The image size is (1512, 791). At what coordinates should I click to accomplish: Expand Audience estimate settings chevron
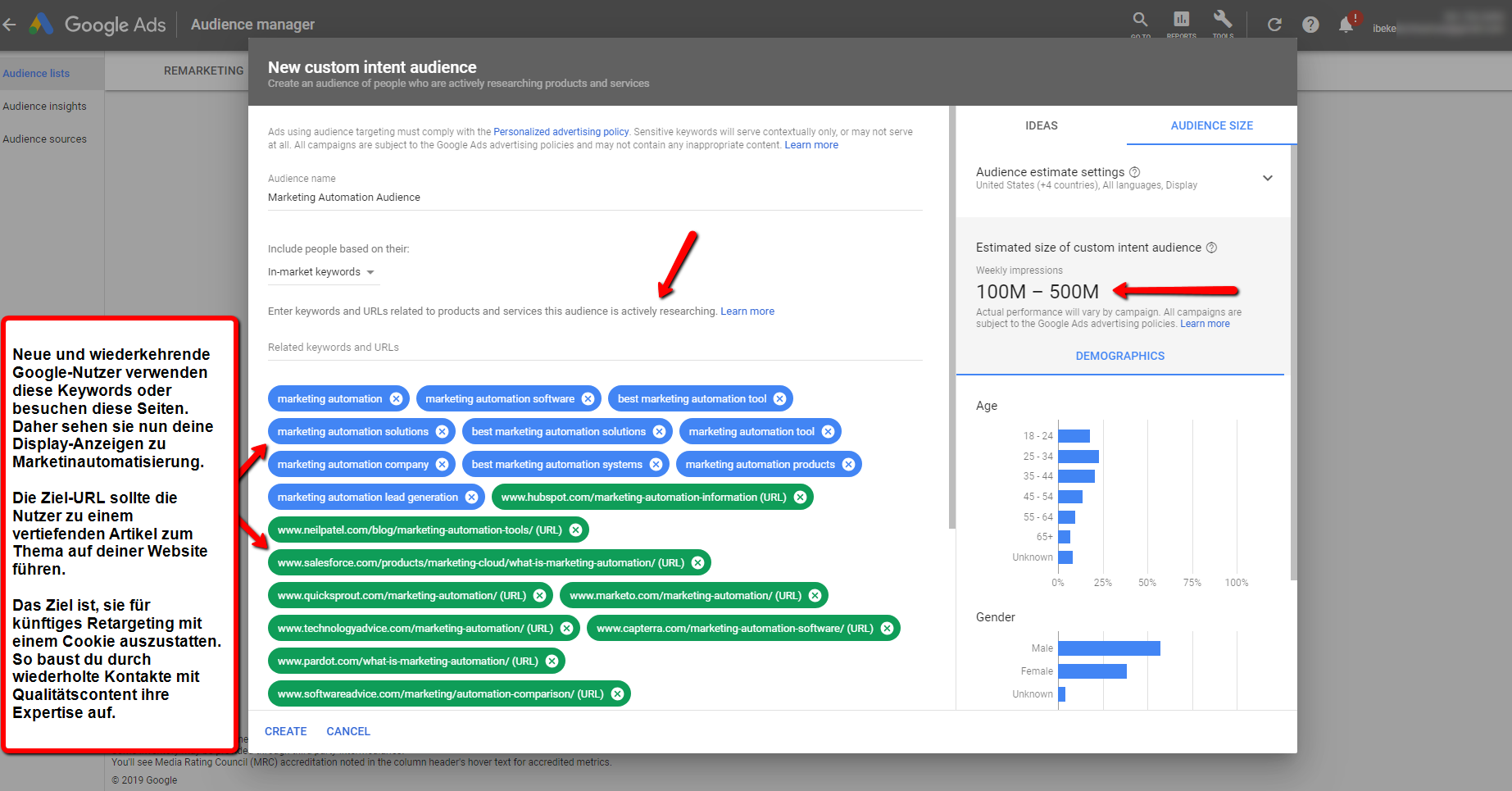1267,178
